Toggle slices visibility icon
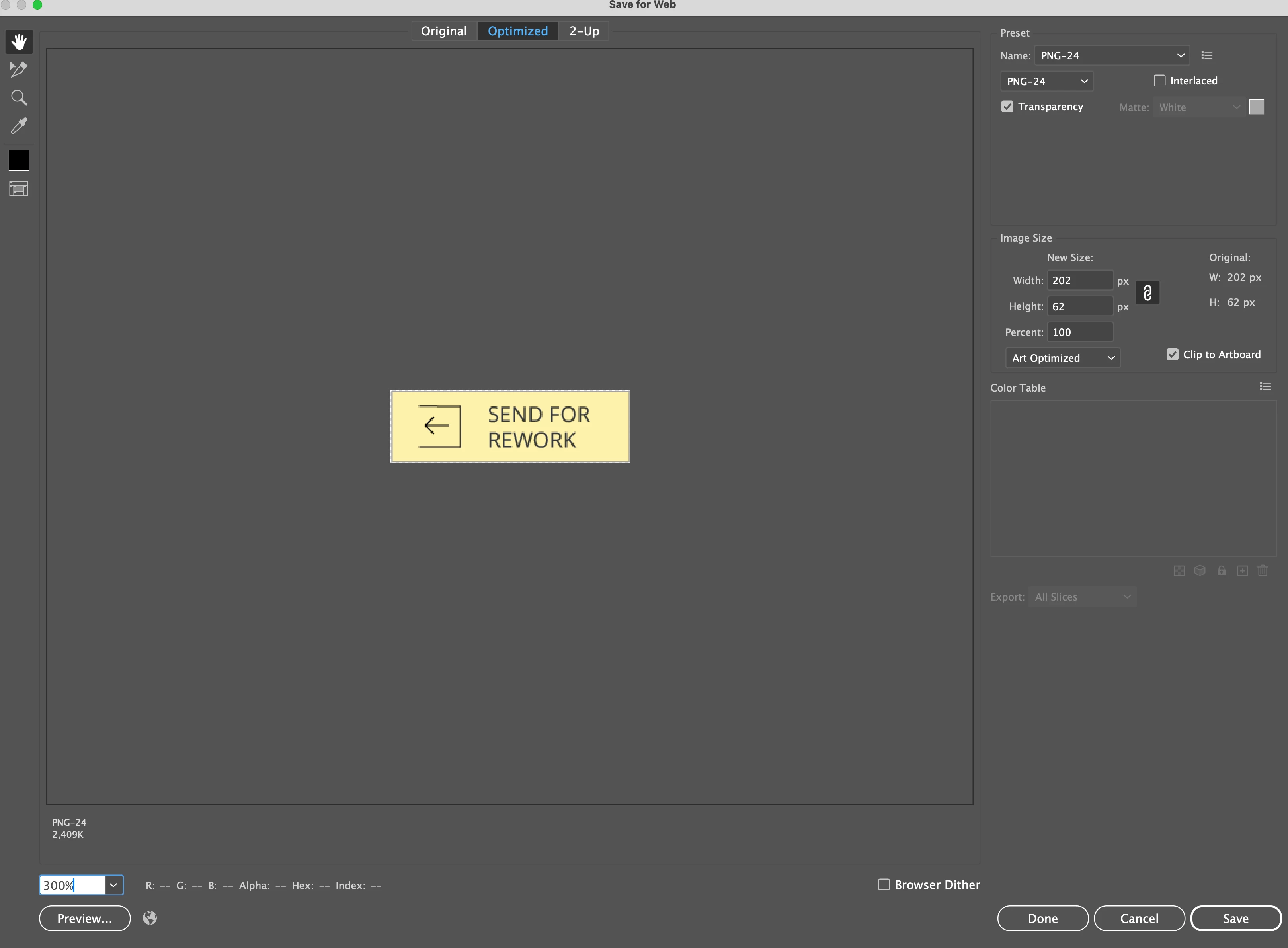 click(x=19, y=189)
